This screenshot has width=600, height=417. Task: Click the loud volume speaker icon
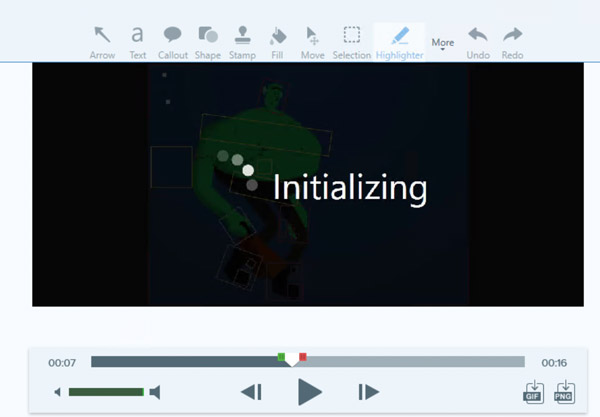pyautogui.click(x=155, y=392)
